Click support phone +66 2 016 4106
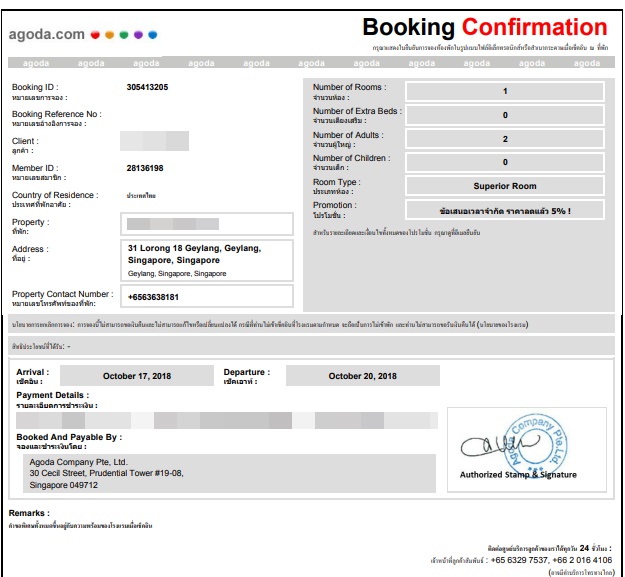The width and height of the screenshot is (625, 577). pos(582,560)
